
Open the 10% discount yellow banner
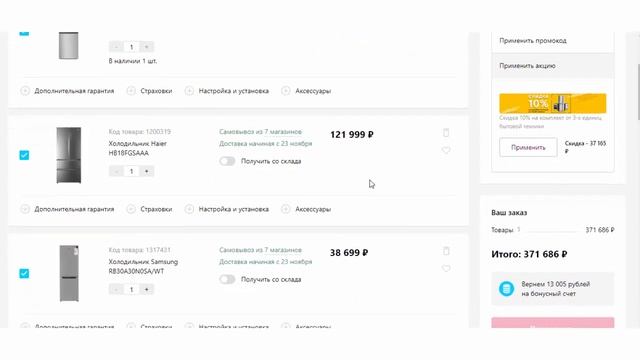point(553,103)
